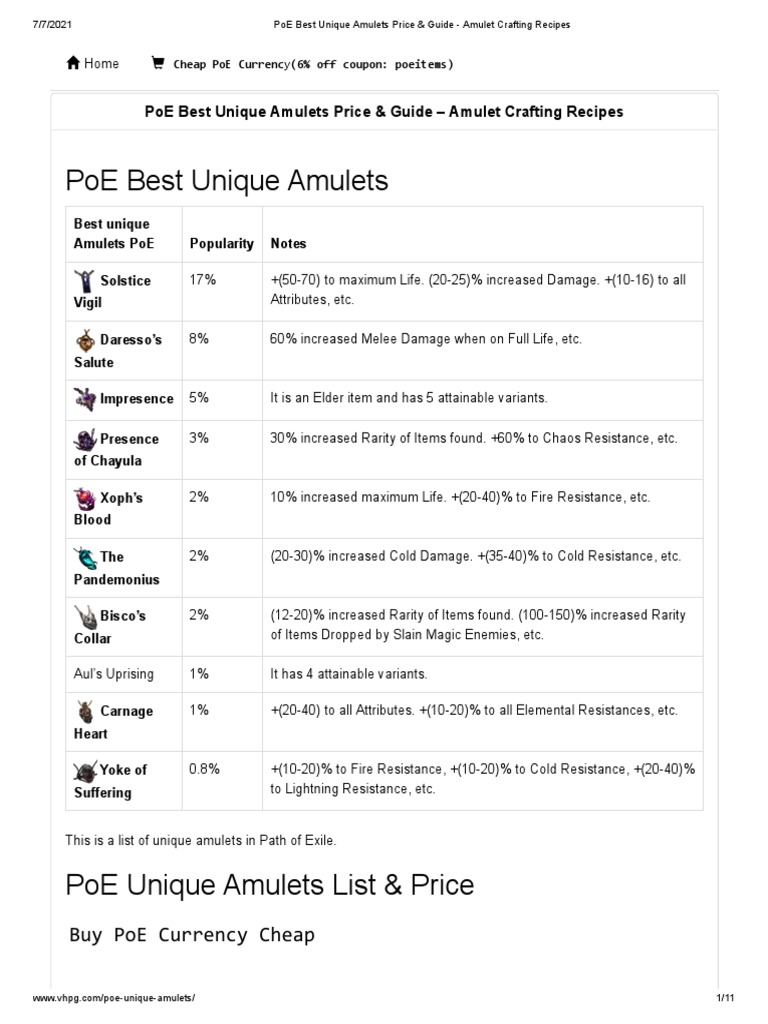Viewport: 768px width, 1024px height.
Task: Click the Bisco's Collar amulet icon
Action: click(x=85, y=615)
